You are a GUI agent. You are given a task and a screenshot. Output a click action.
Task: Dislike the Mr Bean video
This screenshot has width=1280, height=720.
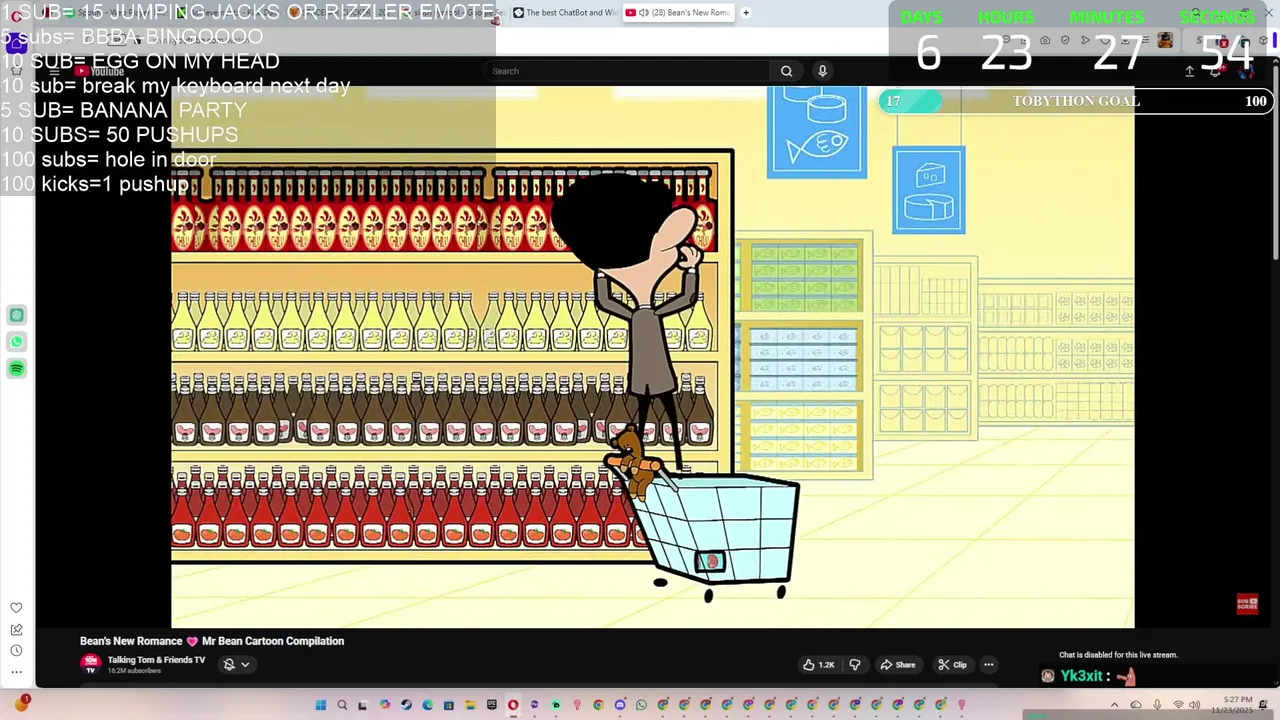855,665
